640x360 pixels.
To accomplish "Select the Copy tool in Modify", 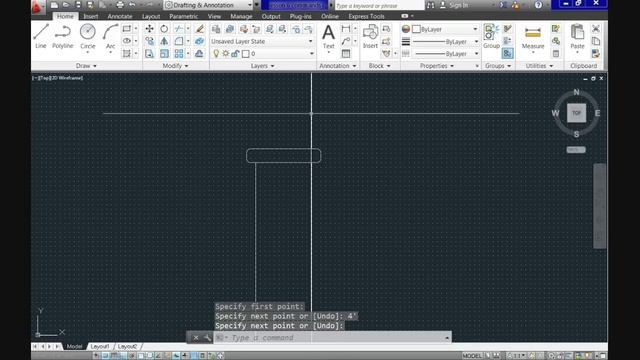I will (149, 41).
